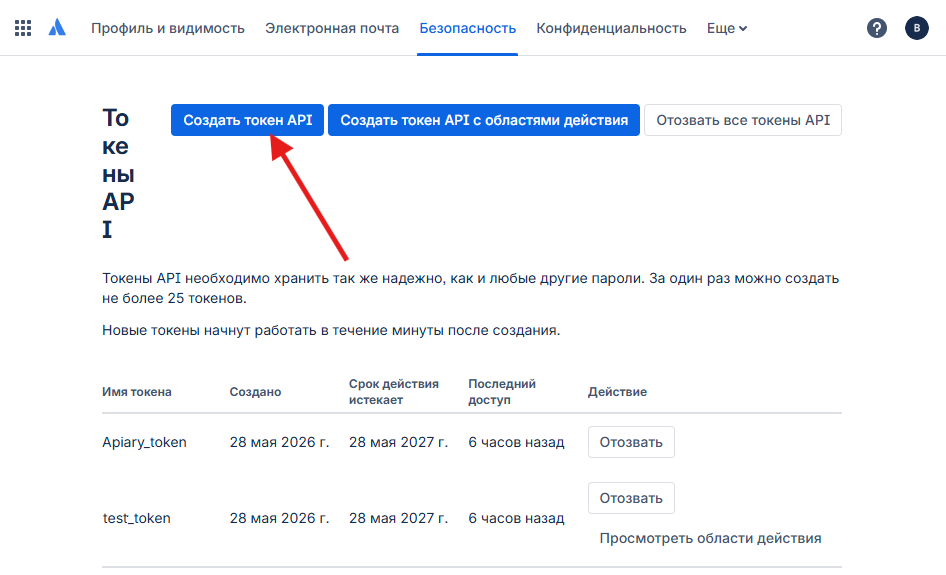
Task: Switch to Электронная почта tab
Action: pos(332,28)
